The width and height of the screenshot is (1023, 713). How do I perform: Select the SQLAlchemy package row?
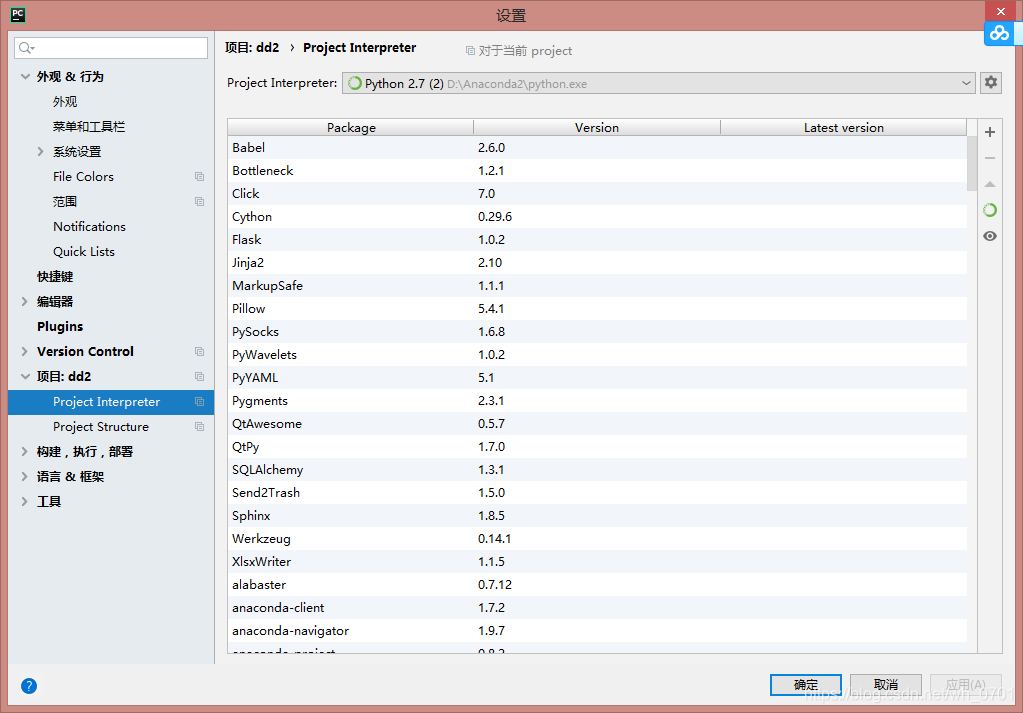click(597, 470)
